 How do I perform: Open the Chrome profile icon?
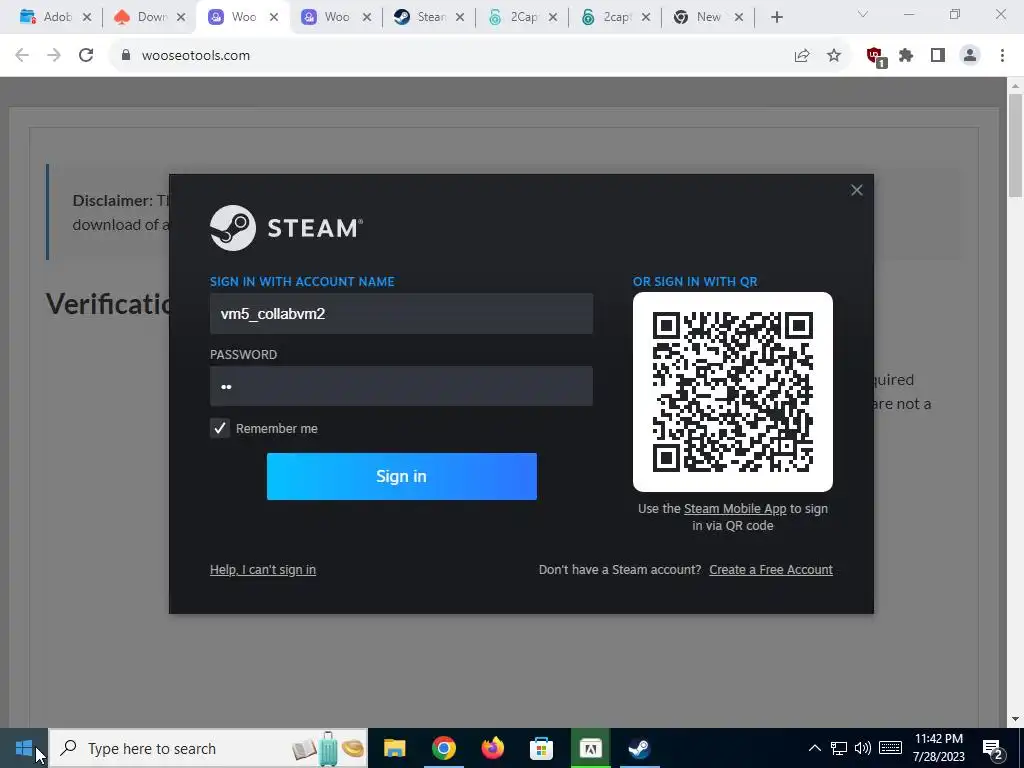[970, 56]
